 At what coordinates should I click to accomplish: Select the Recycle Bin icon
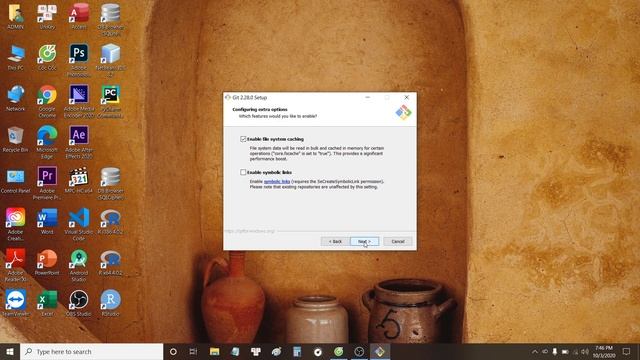(16, 139)
